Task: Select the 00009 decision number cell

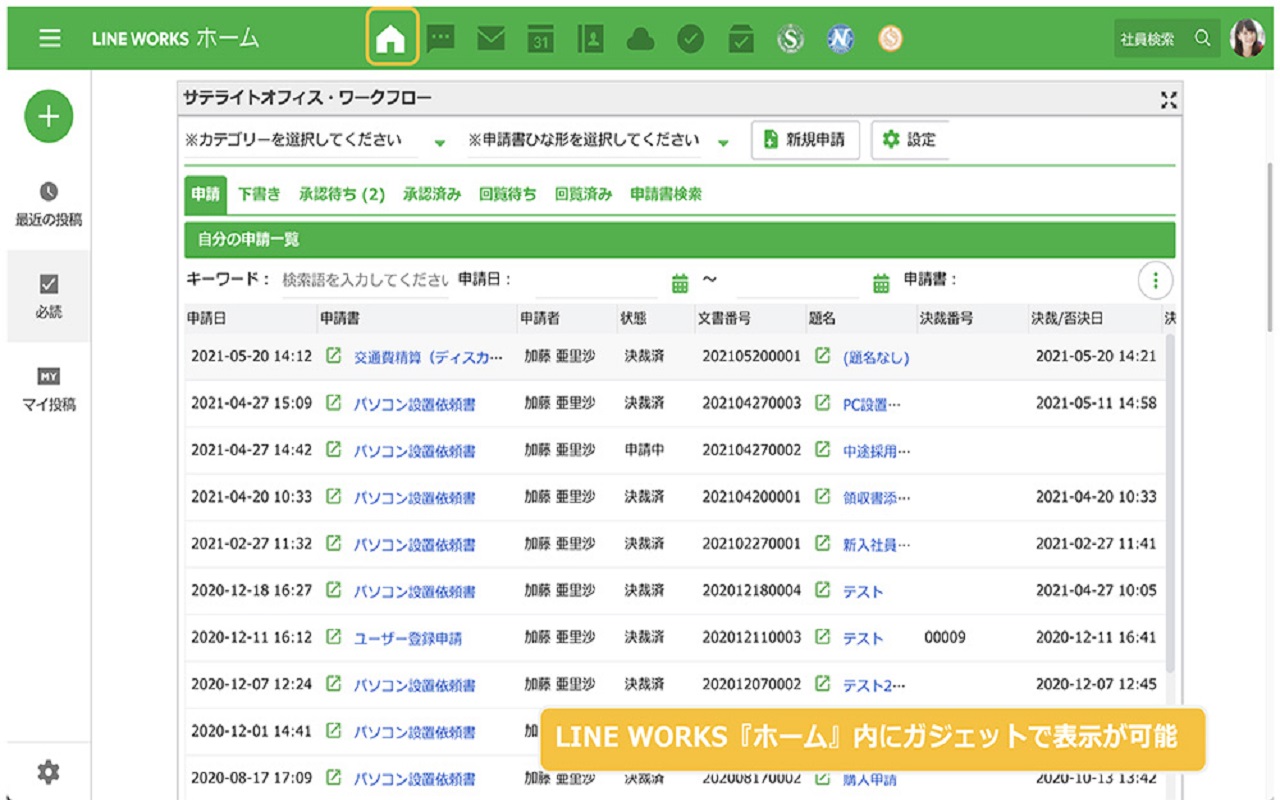Action: pos(945,637)
